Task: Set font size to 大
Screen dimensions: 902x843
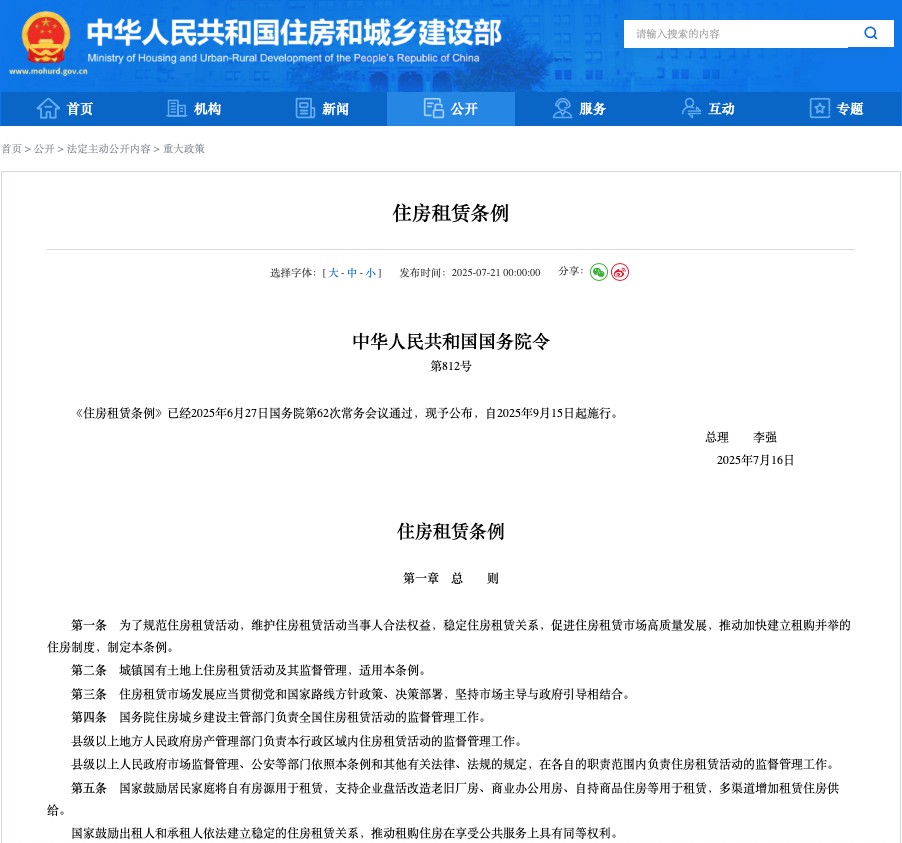Action: 334,273
